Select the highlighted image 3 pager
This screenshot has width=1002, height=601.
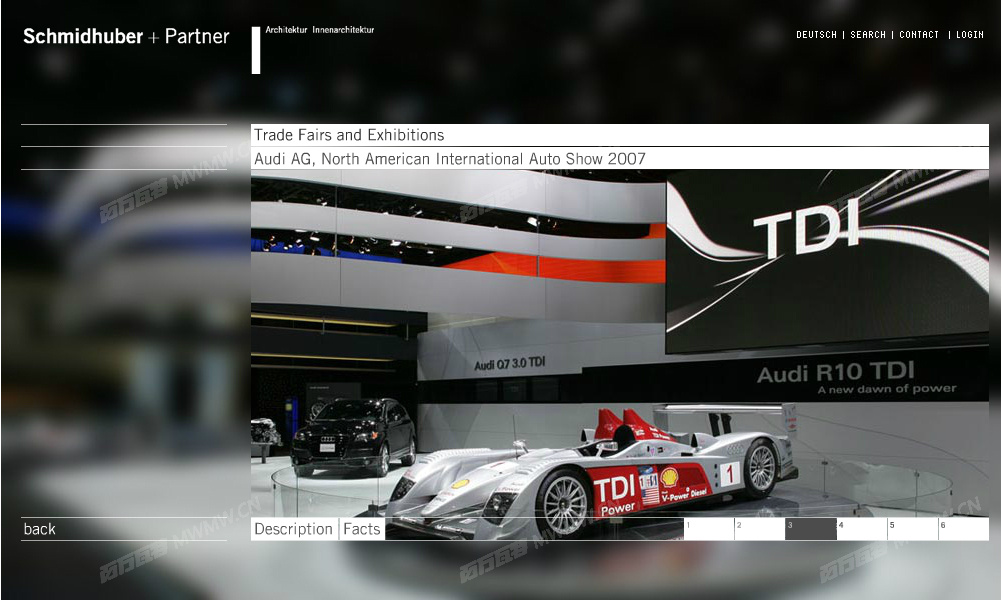coord(811,529)
